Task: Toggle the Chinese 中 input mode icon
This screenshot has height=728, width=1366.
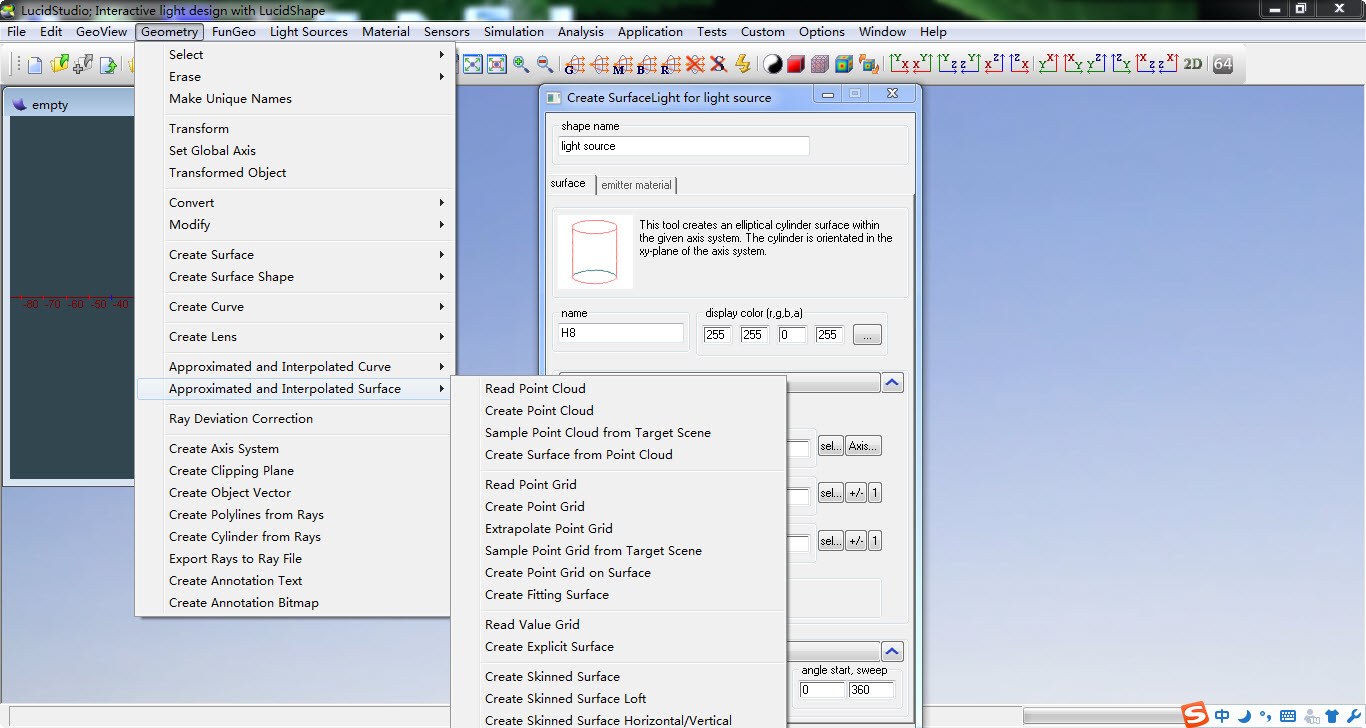Action: pos(1222,716)
